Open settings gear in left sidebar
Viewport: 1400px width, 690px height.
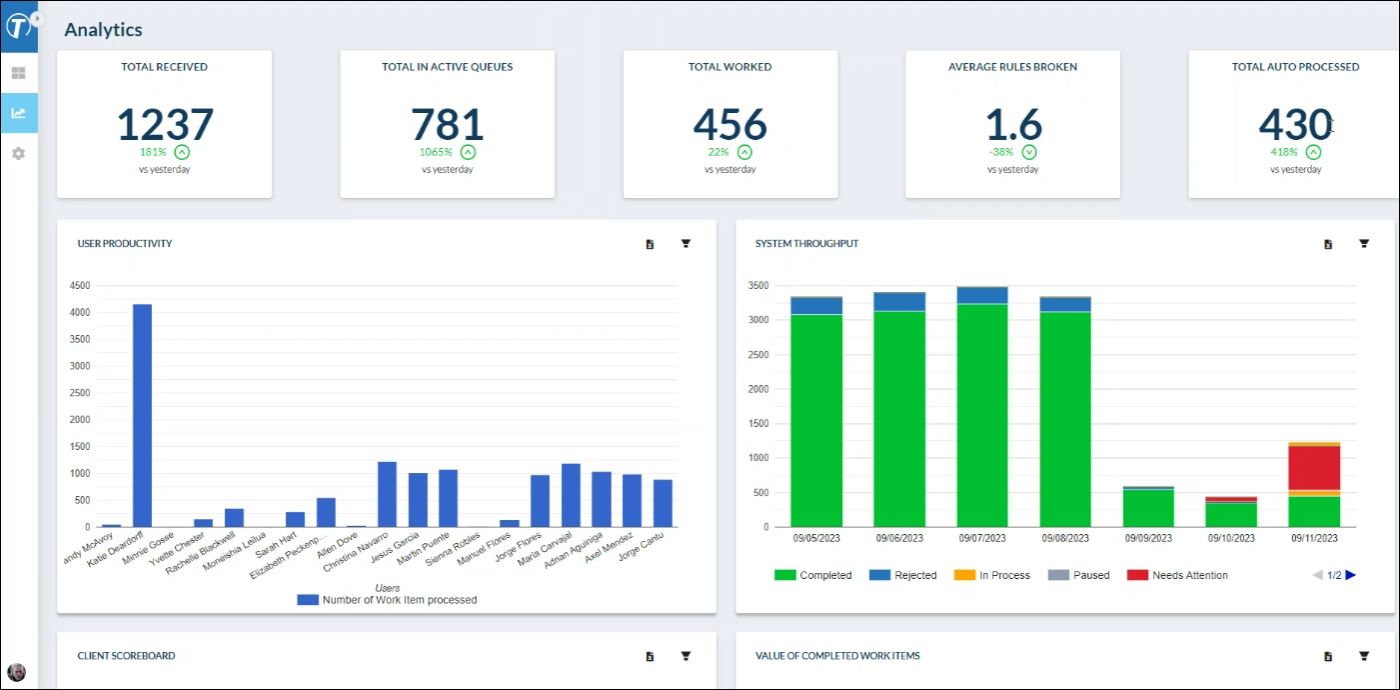coord(18,154)
